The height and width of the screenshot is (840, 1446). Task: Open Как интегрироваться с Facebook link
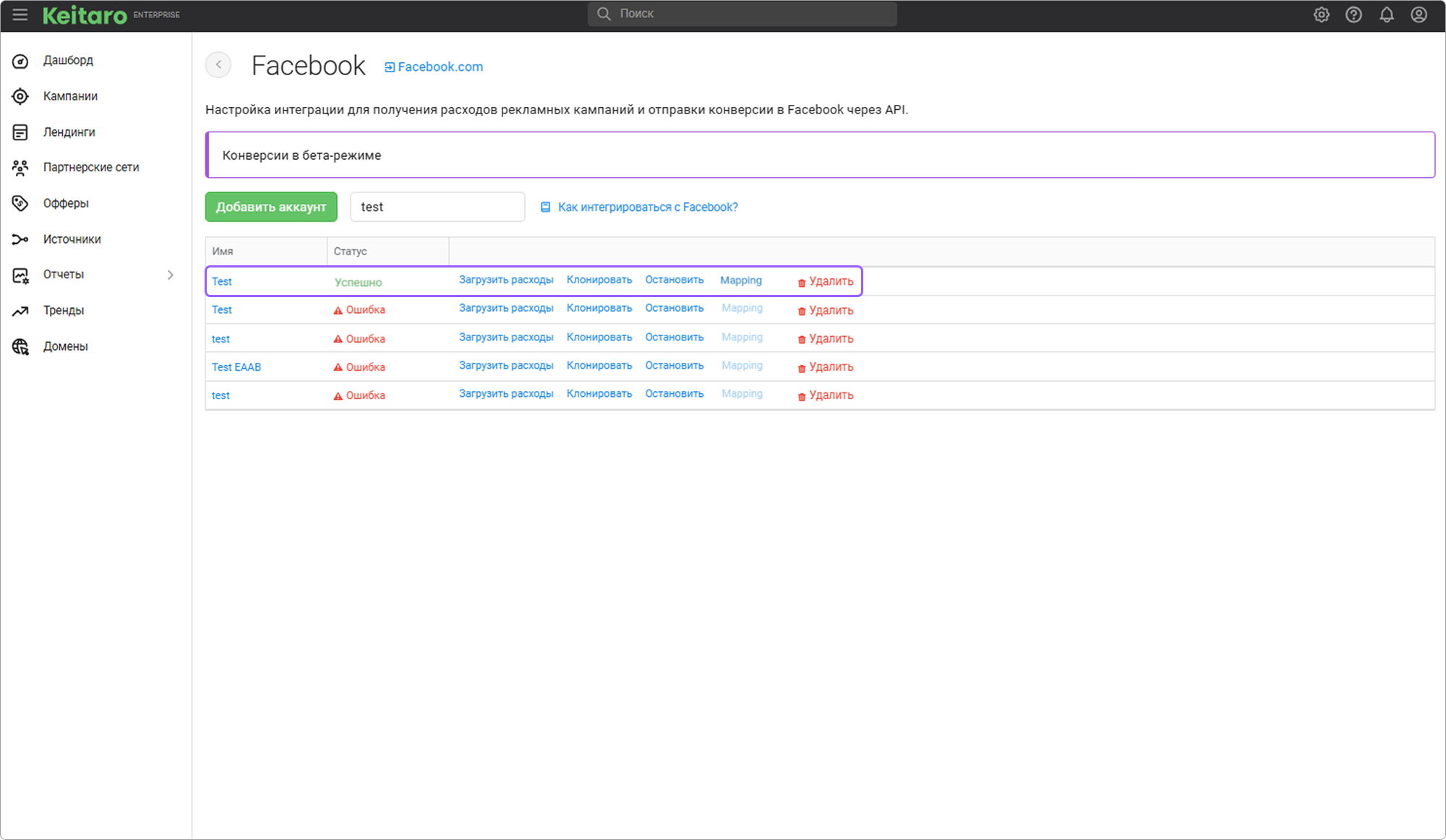click(x=648, y=207)
